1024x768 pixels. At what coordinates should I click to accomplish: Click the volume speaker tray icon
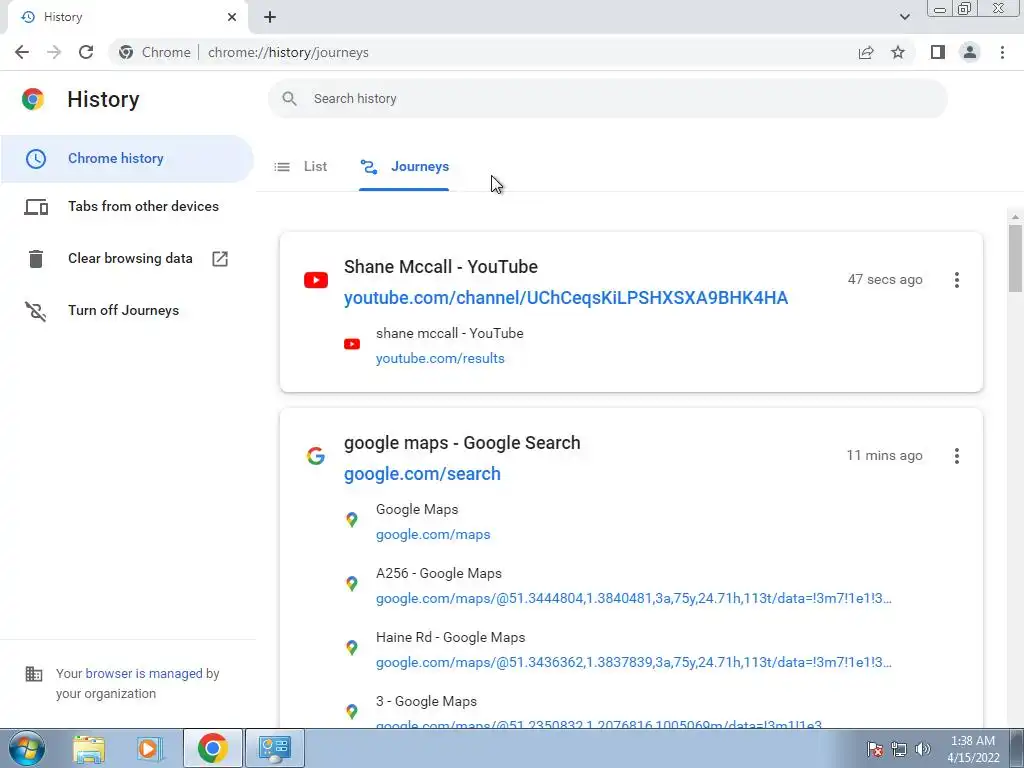pyautogui.click(x=923, y=749)
